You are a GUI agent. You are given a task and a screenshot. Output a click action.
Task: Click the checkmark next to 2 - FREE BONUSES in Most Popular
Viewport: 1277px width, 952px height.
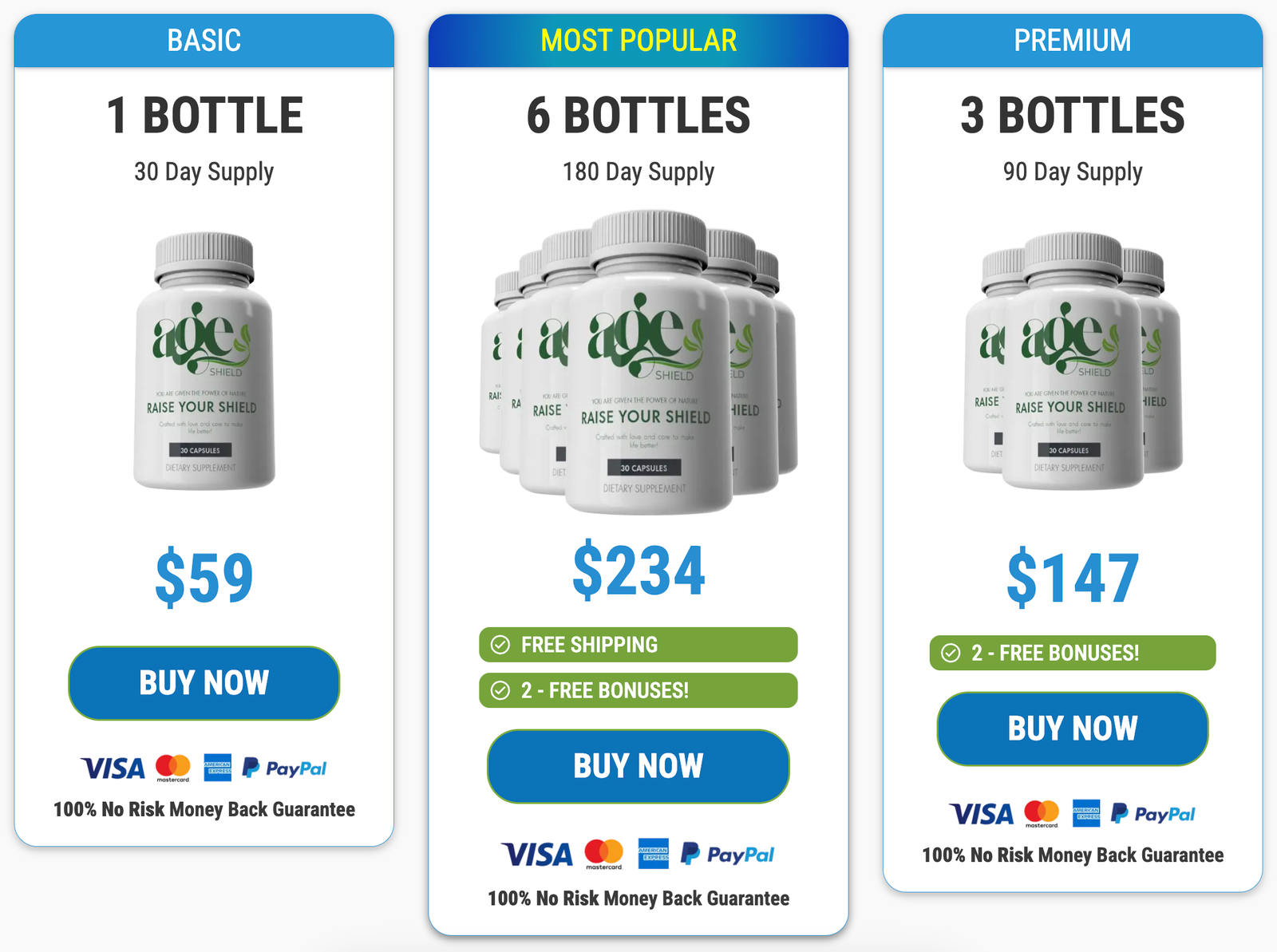[500, 690]
